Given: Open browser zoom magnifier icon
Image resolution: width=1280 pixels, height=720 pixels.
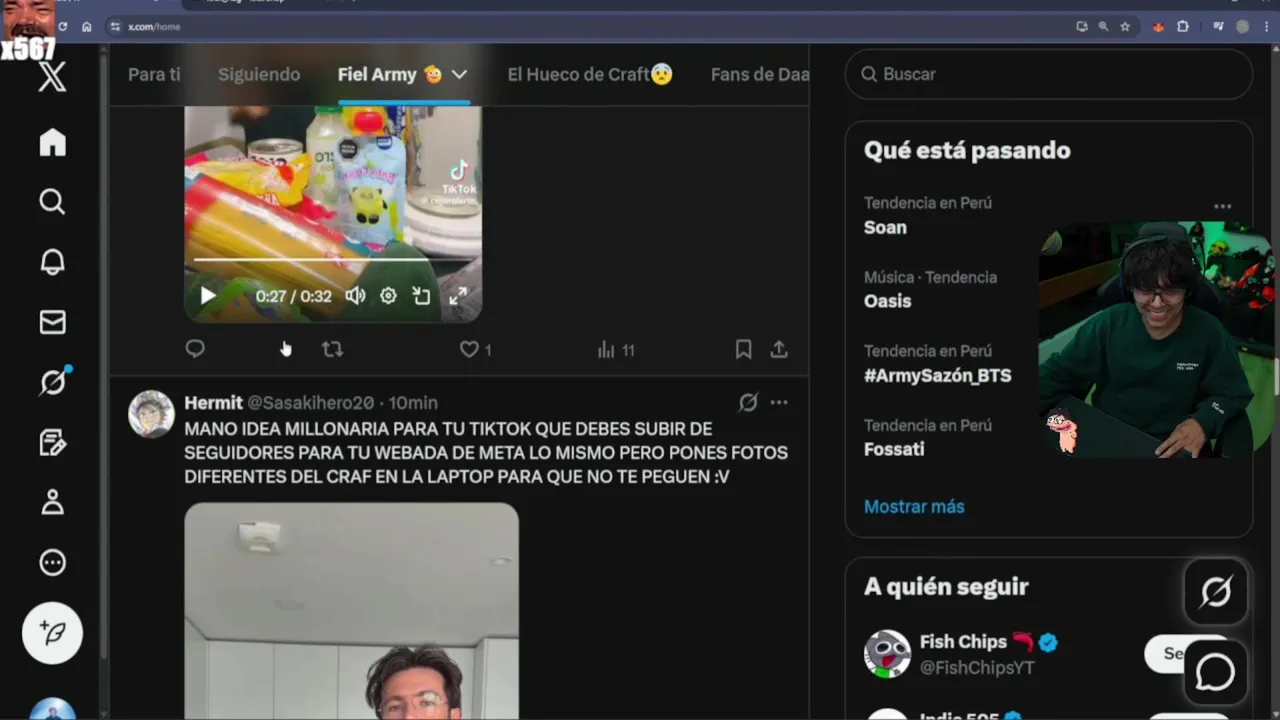Looking at the screenshot, I should (1103, 26).
